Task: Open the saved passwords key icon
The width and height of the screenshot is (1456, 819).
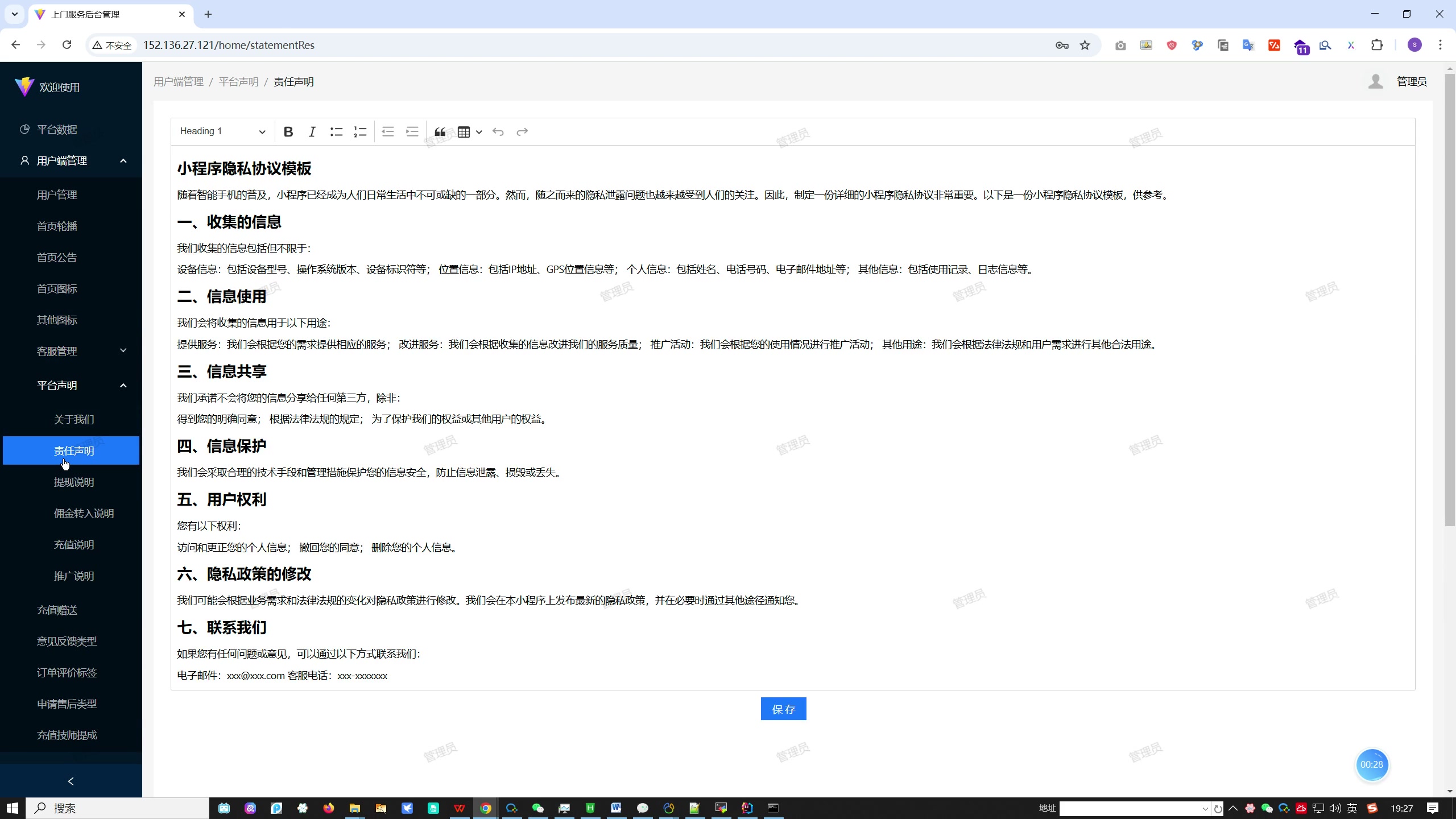Action: (x=1062, y=45)
